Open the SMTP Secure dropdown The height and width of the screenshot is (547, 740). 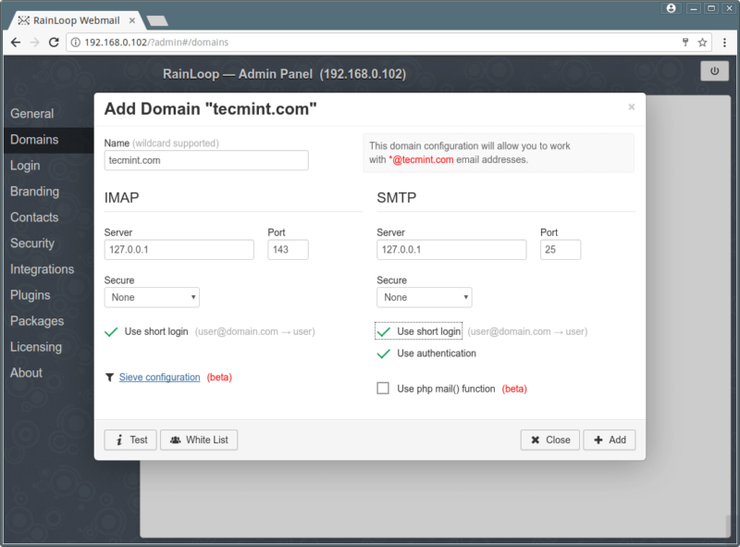(x=424, y=297)
